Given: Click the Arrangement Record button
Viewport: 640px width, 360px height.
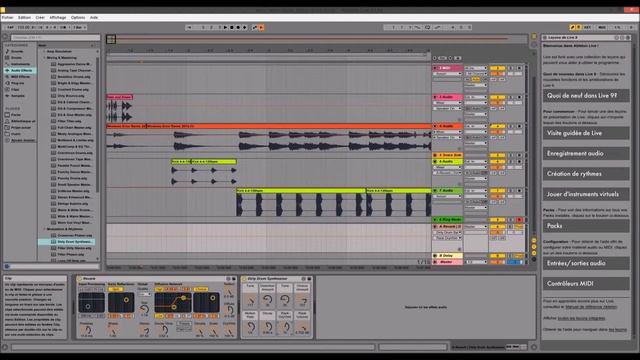Looking at the screenshot, I should tap(238, 27).
